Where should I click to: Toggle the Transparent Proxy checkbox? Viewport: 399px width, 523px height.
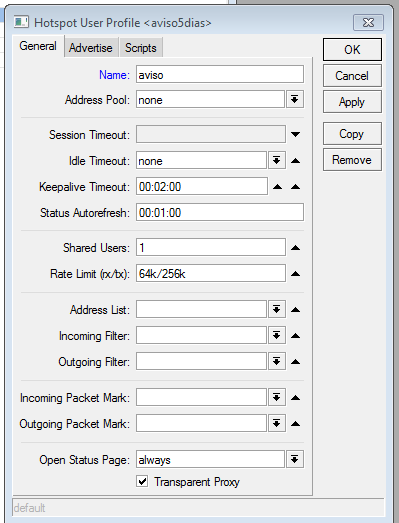142,481
